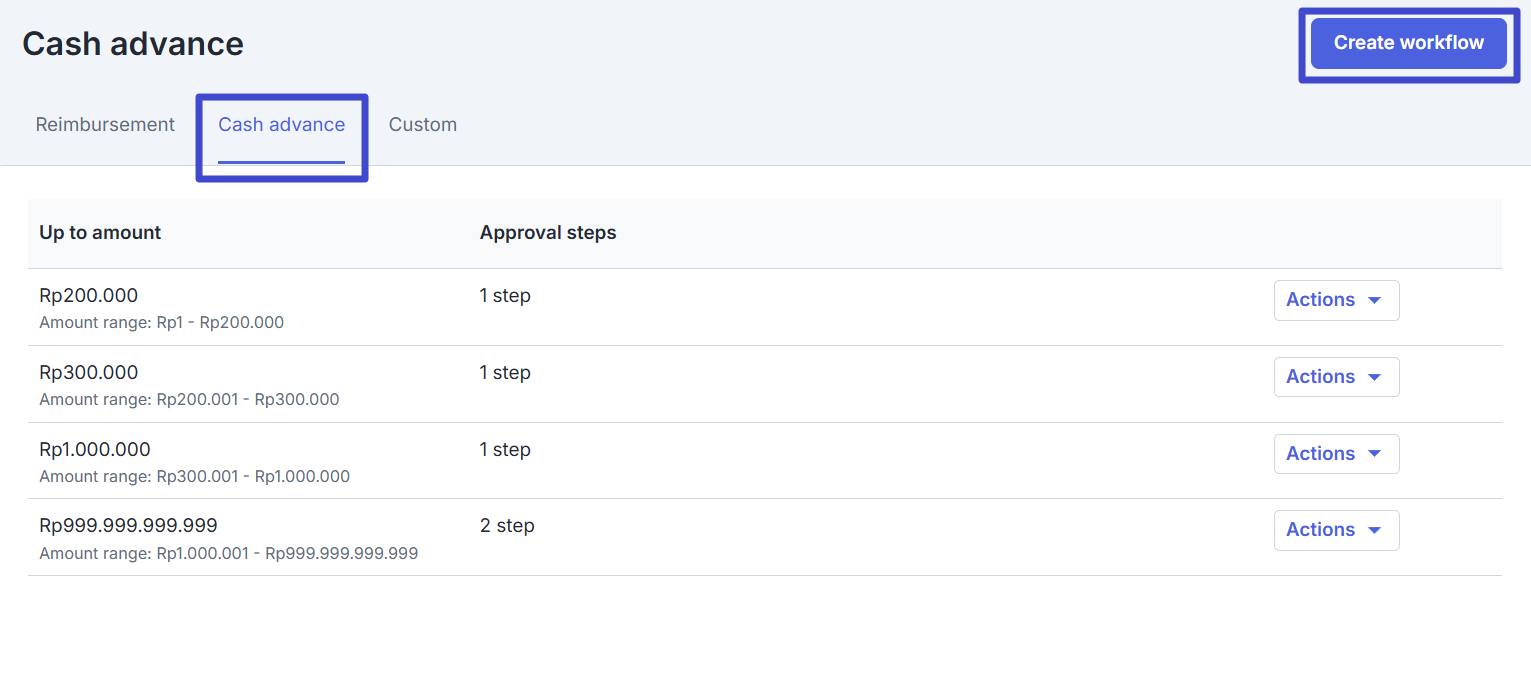
Task: Click the caret arrow in first Actions button
Action: coord(1374,301)
